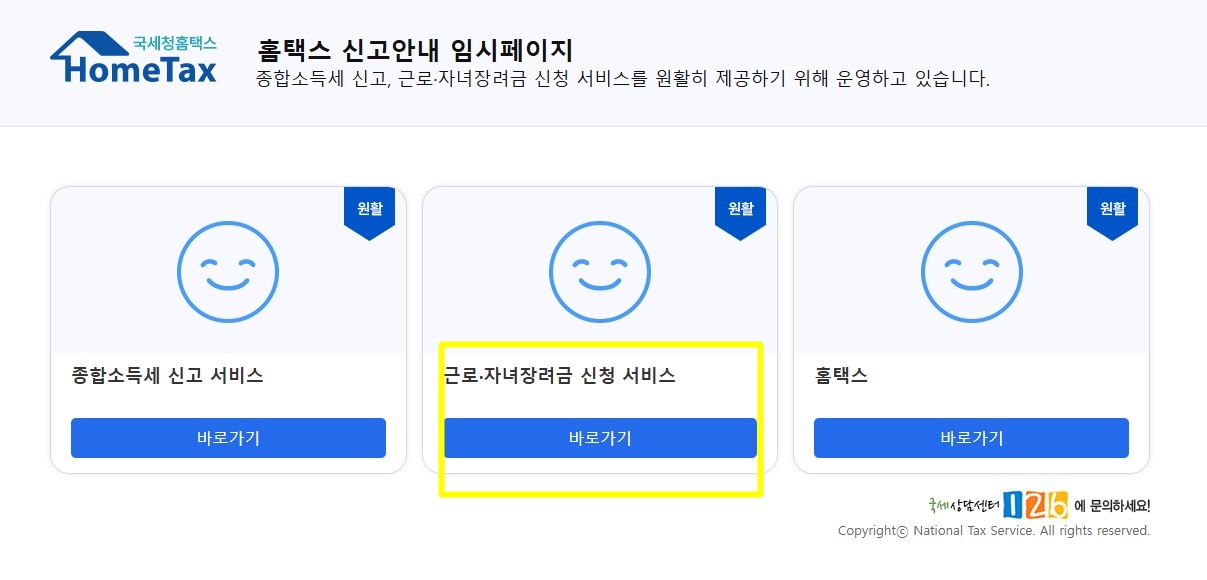The width and height of the screenshot is (1207, 580).
Task: Click the subtitle describing 종합소득세 신고 service operation
Action: tap(623, 79)
